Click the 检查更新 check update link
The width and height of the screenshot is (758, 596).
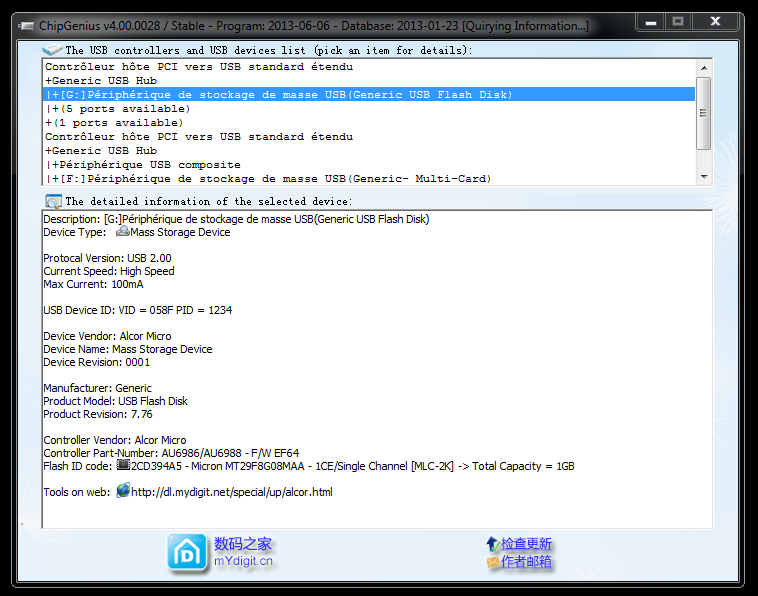[x=526, y=544]
